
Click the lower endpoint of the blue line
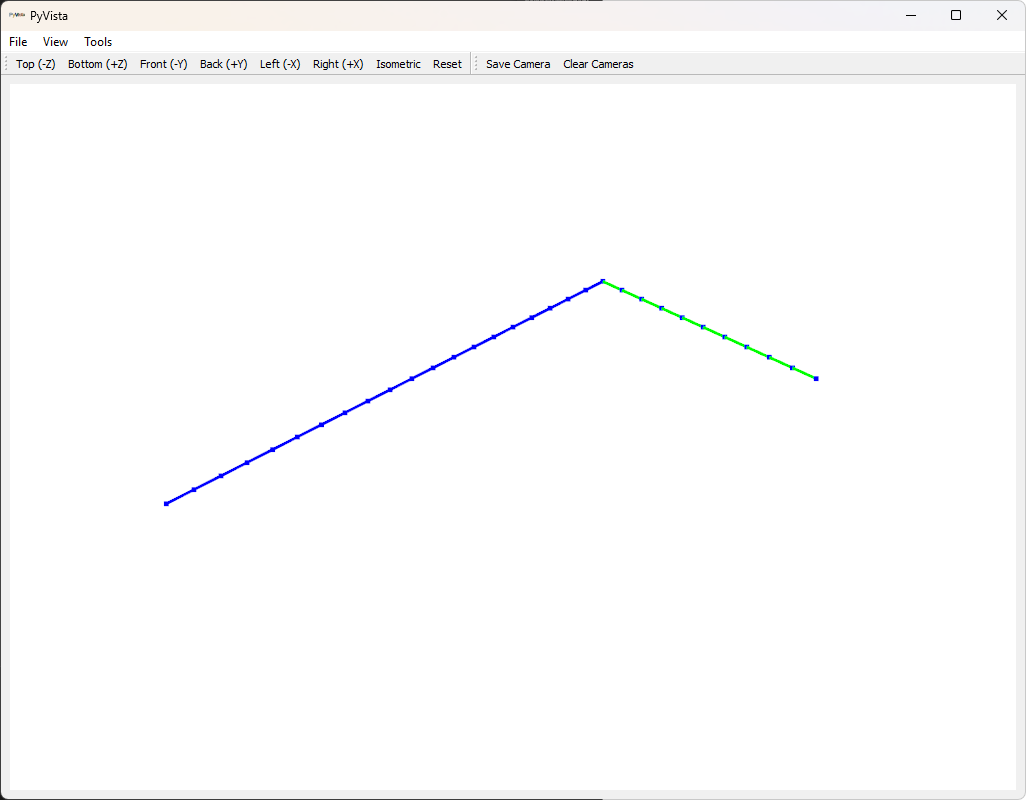166,503
